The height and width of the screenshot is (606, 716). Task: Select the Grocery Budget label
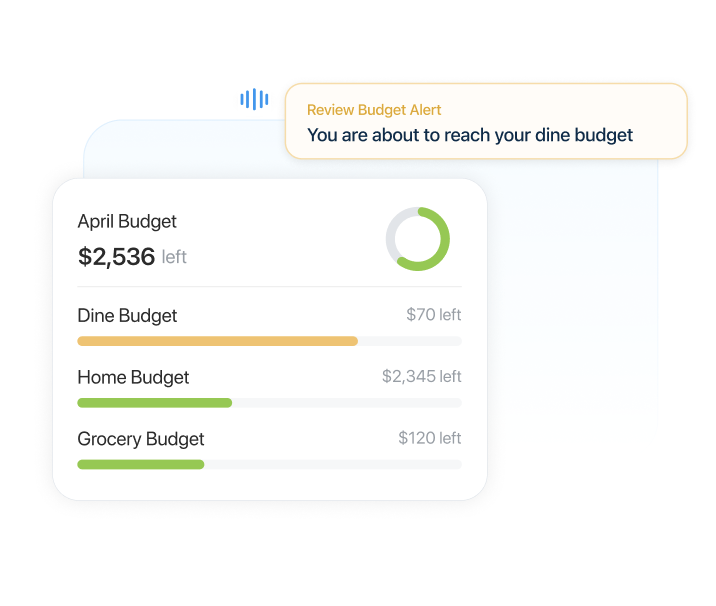(x=141, y=439)
